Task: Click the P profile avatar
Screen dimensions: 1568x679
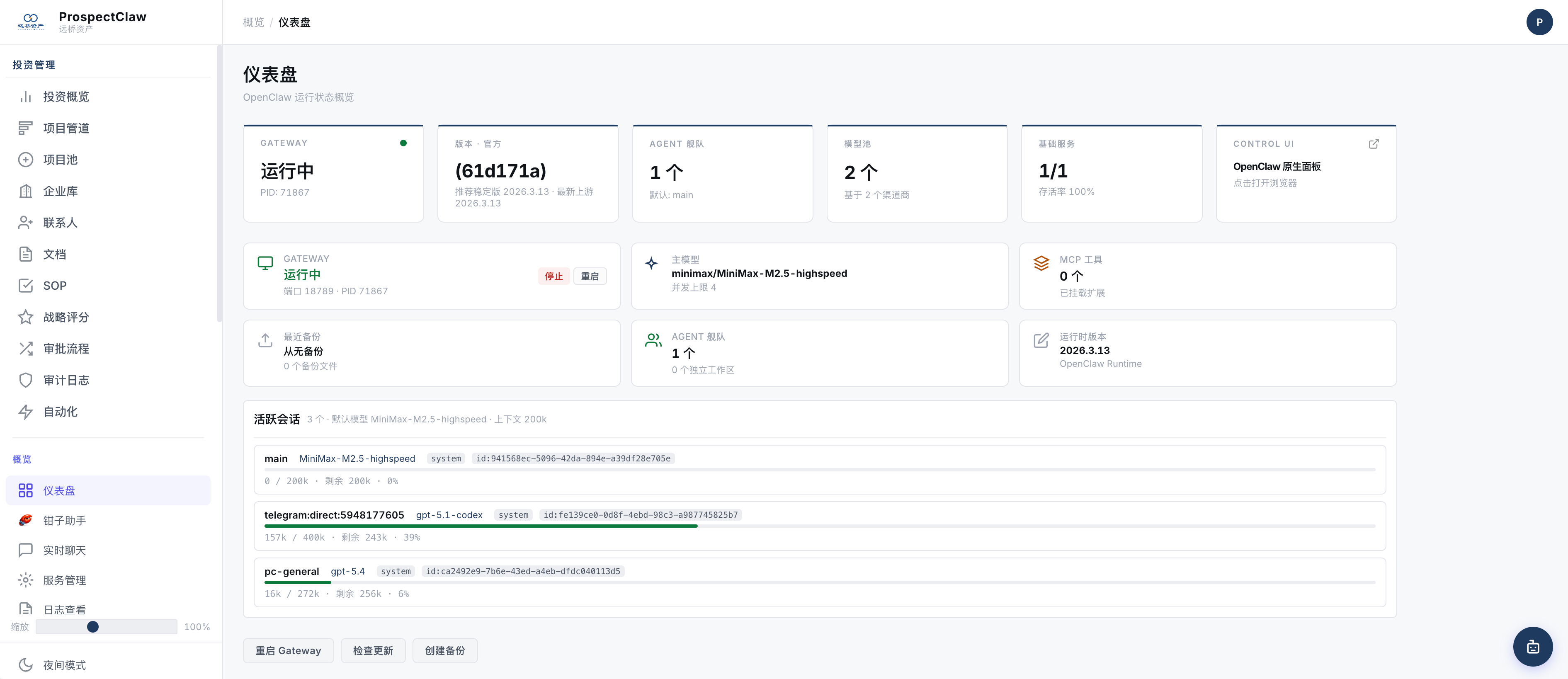Action: 1540,21
